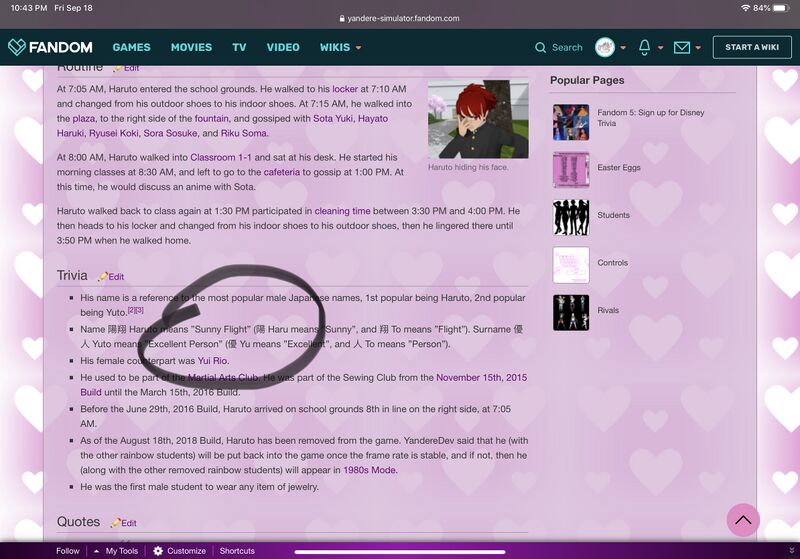Viewport: 800px width, 559px height.
Task: Open the messages envelope icon
Action: (682, 47)
